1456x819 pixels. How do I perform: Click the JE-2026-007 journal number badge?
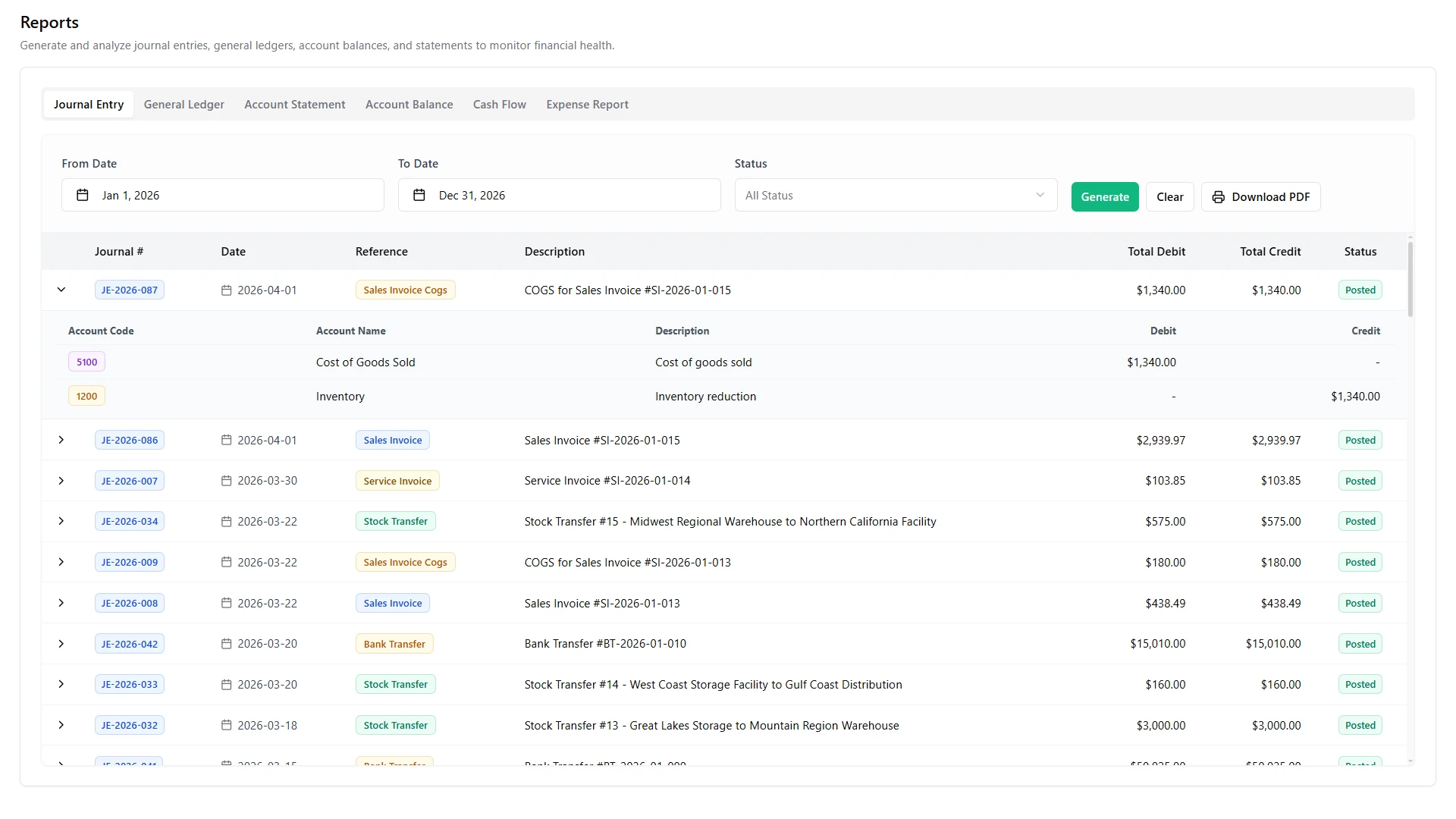pyautogui.click(x=130, y=481)
